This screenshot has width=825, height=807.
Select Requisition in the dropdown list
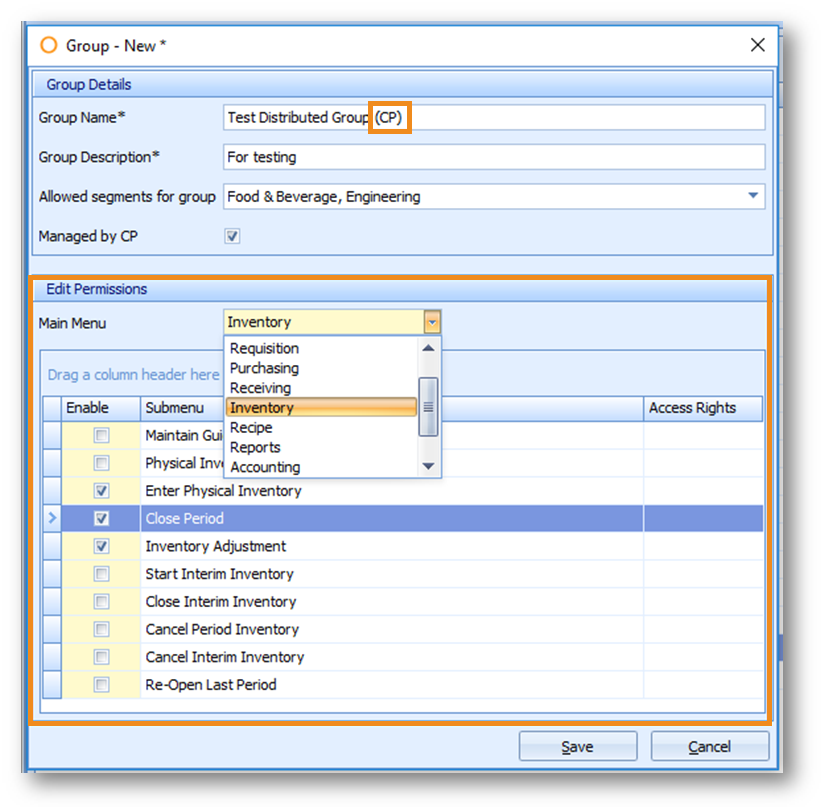264,348
